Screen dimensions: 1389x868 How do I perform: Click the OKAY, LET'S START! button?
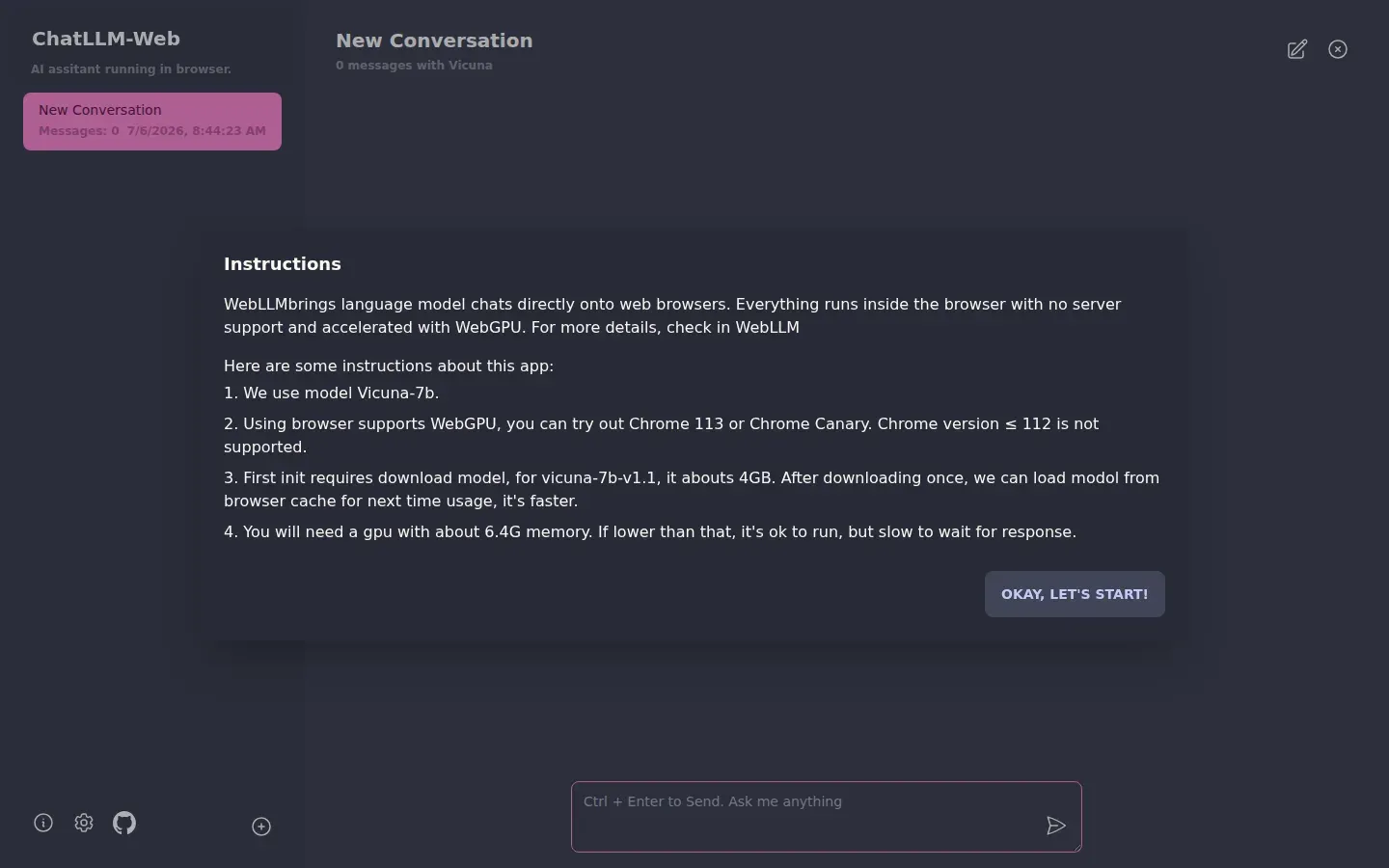1075,594
